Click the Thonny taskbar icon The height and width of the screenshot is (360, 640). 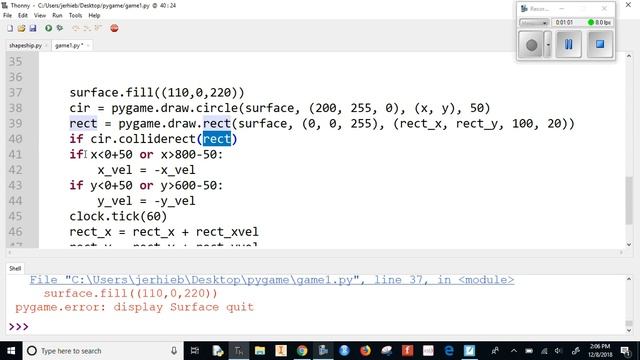239,351
